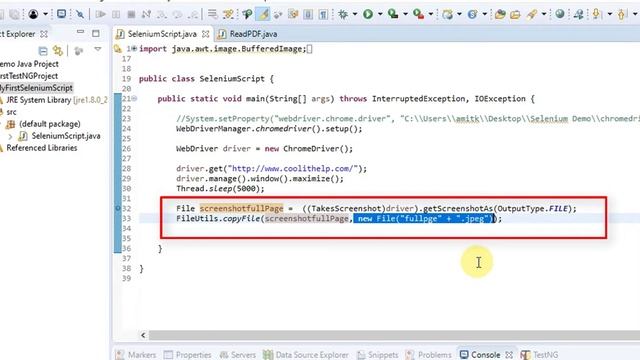Click the Previous Annotation up arrow icon
The height and width of the screenshot is (360, 640).
[622, 15]
